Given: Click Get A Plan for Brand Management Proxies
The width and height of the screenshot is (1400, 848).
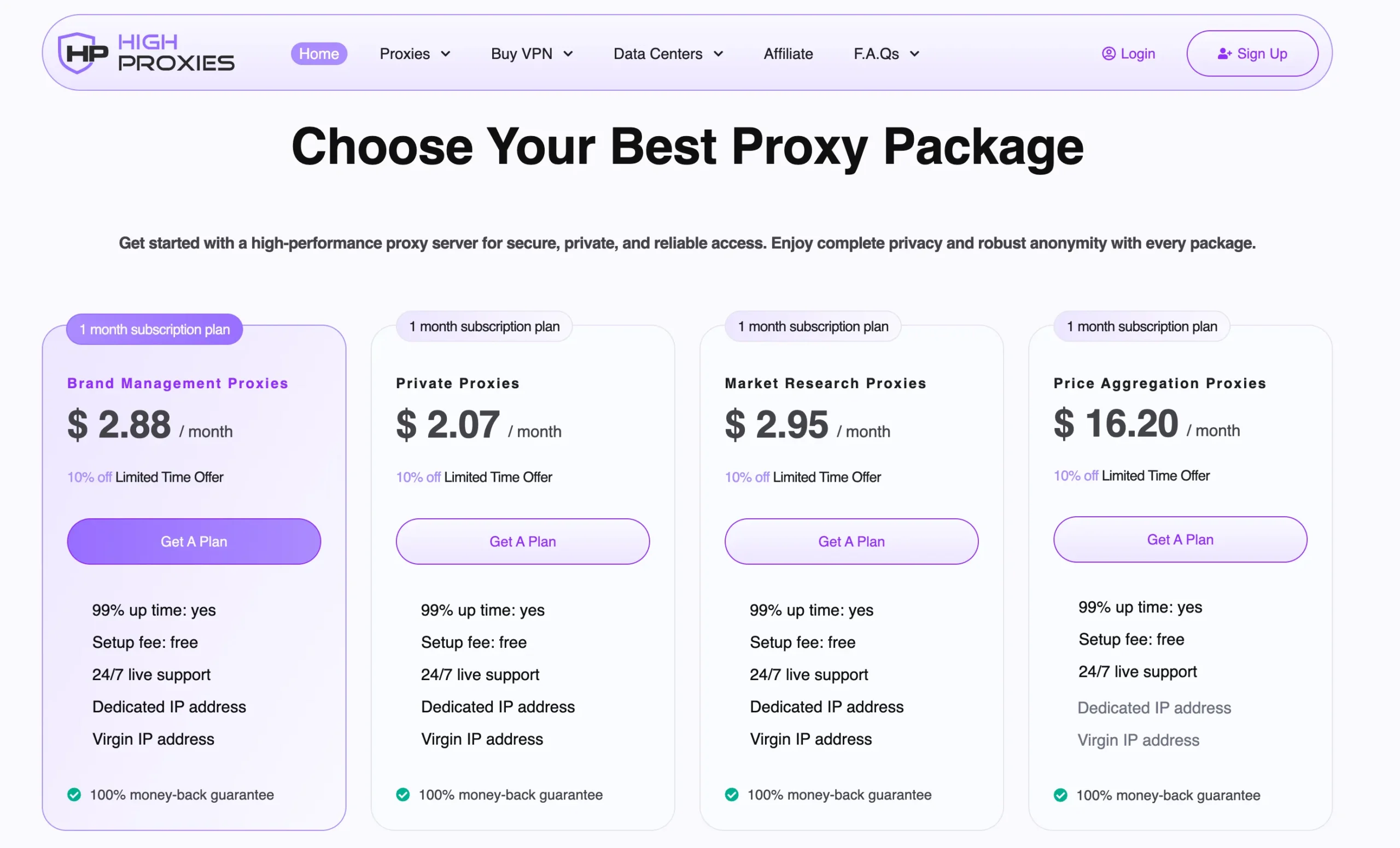Looking at the screenshot, I should [x=194, y=541].
